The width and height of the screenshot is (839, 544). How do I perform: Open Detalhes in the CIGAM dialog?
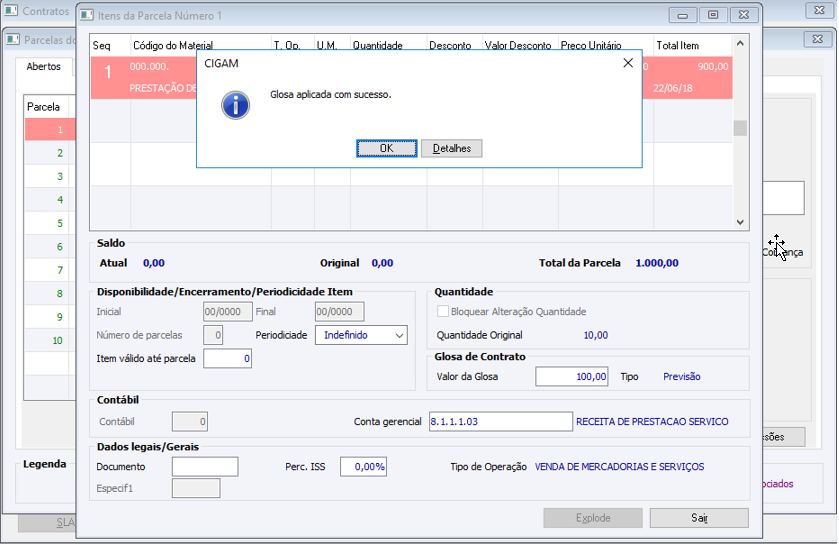(452, 148)
